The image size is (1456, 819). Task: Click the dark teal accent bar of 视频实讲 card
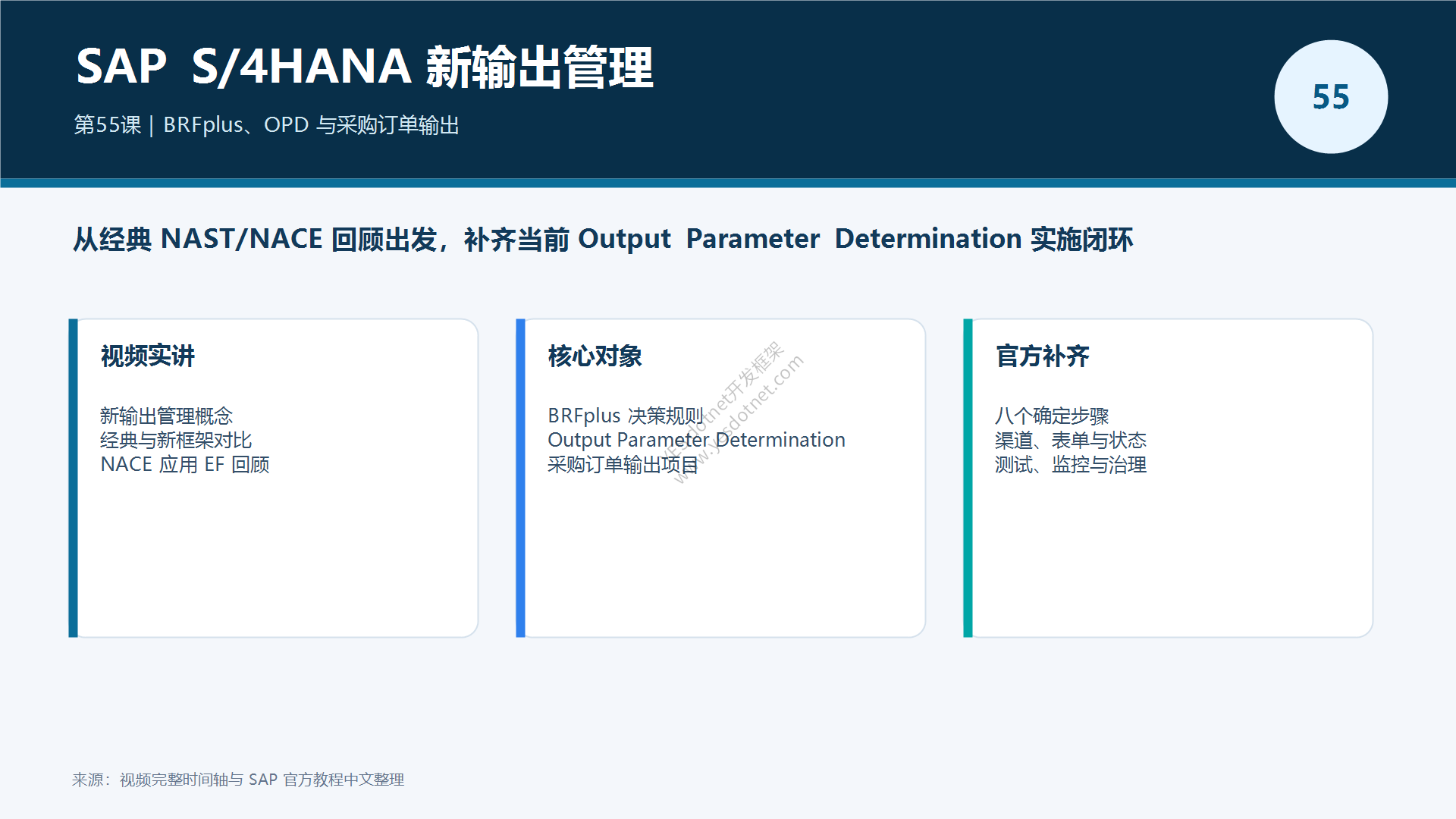[x=73, y=478]
